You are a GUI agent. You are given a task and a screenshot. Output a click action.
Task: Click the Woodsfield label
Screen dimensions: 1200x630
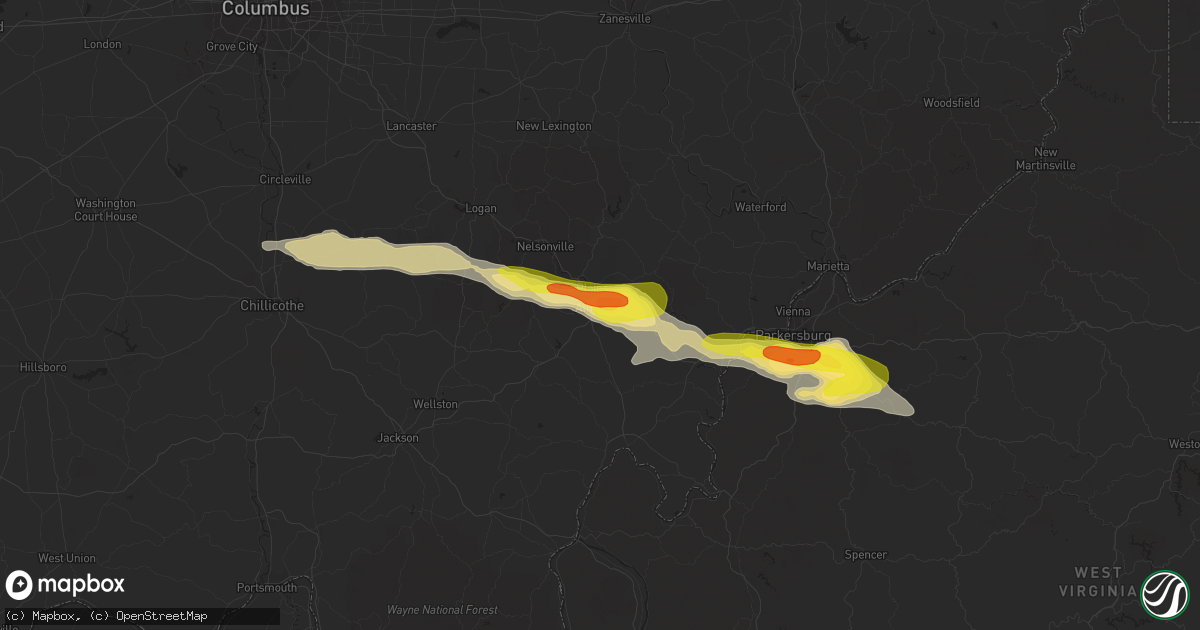point(951,103)
